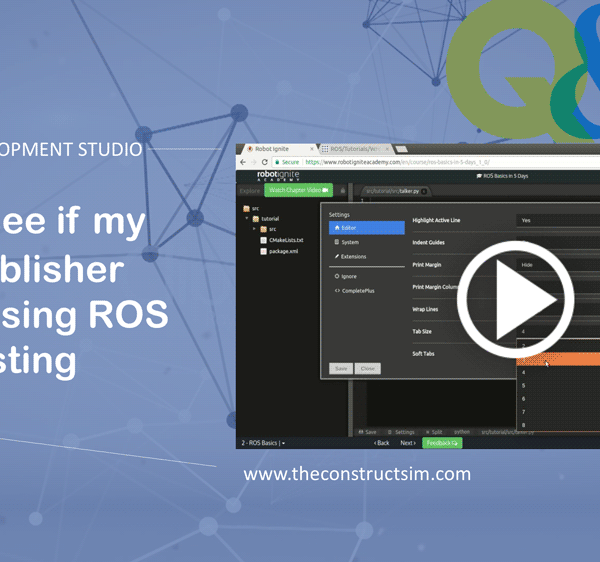Open the Highlight Active Line dropdown

click(x=557, y=220)
